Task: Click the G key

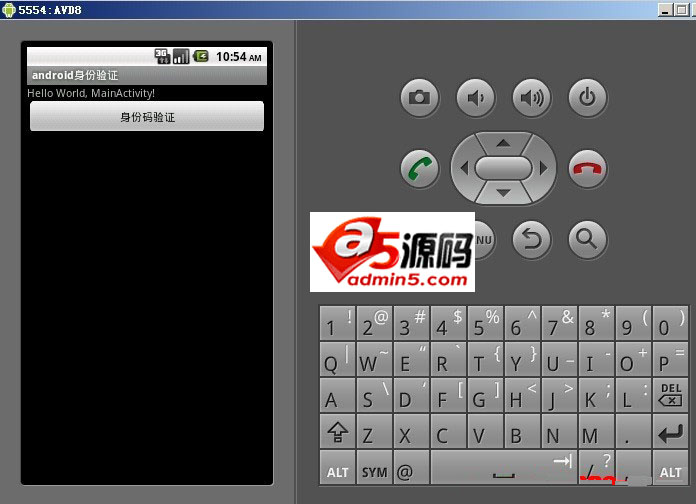Action: [486, 395]
